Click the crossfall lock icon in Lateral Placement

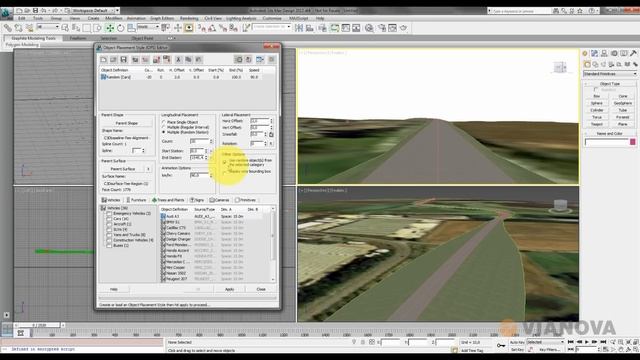pyautogui.click(x=271, y=134)
